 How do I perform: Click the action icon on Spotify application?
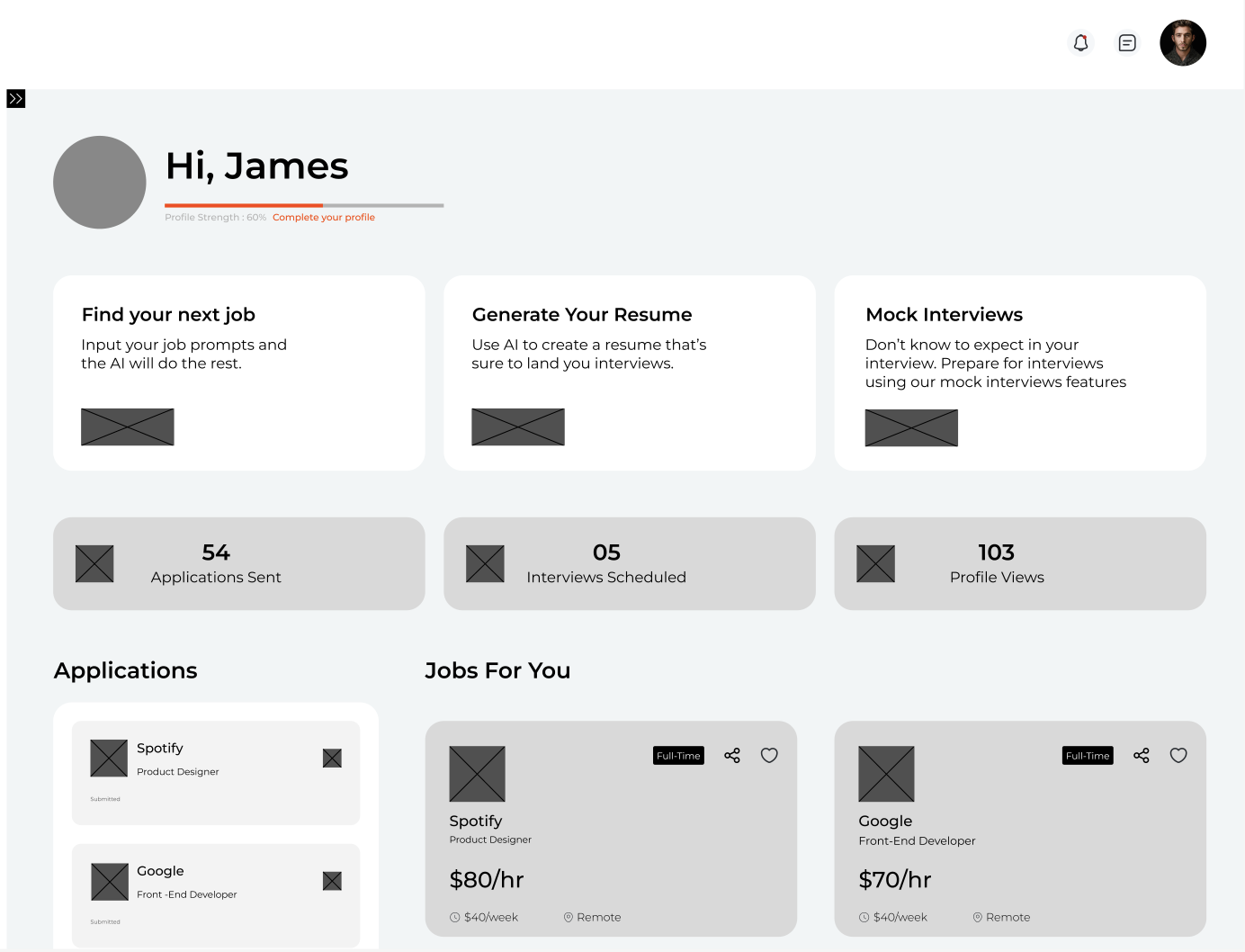click(332, 759)
